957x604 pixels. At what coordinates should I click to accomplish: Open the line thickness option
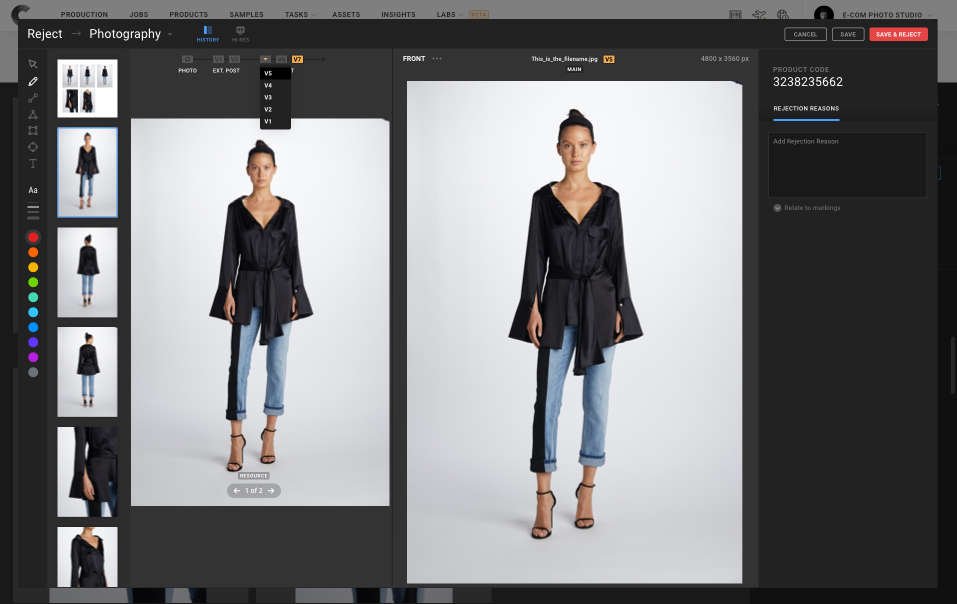(x=33, y=212)
